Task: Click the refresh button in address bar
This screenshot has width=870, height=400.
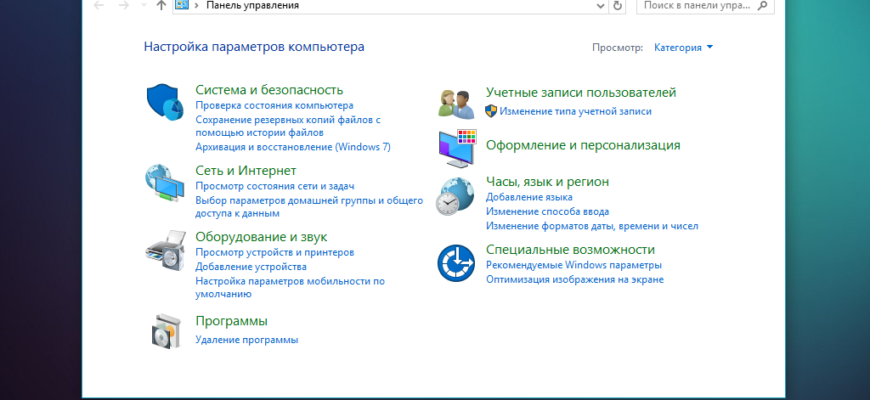Action: (617, 6)
